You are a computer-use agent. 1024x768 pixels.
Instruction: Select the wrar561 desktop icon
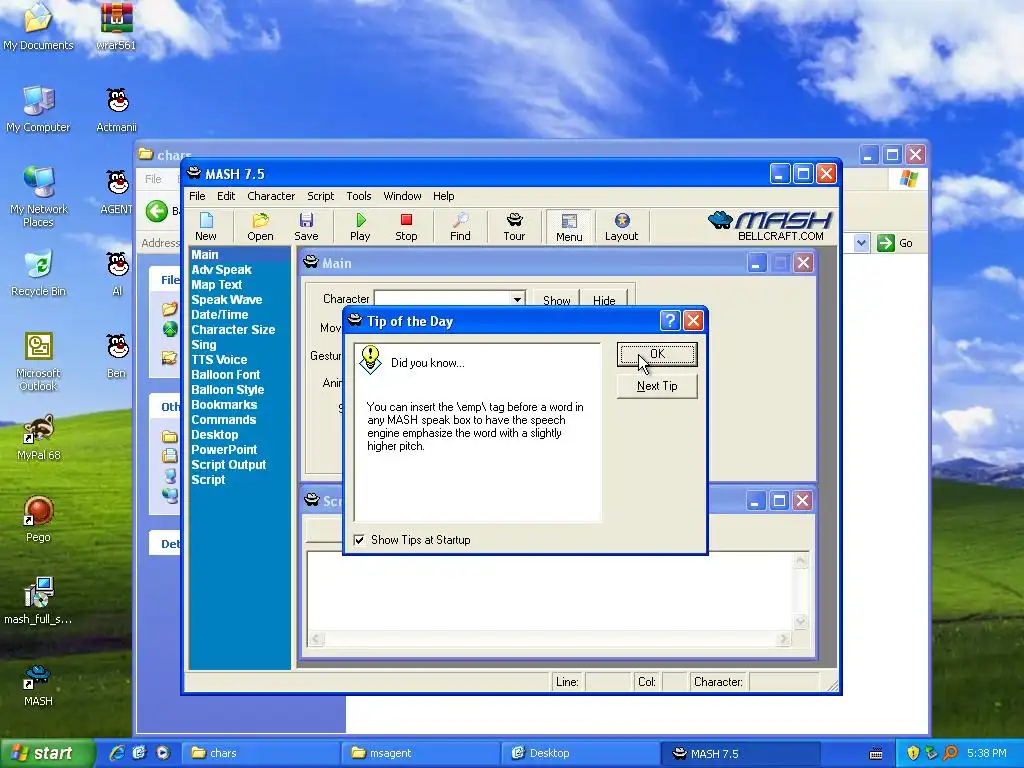click(116, 27)
